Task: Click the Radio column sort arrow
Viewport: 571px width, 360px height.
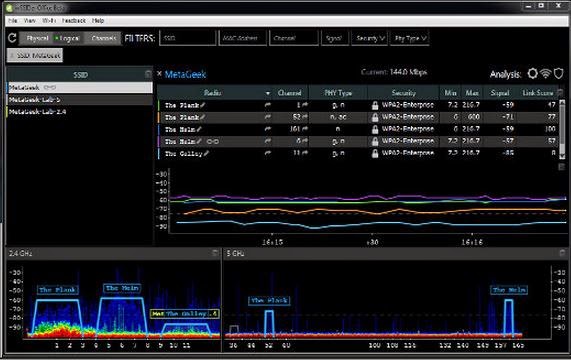Action: tap(268, 93)
